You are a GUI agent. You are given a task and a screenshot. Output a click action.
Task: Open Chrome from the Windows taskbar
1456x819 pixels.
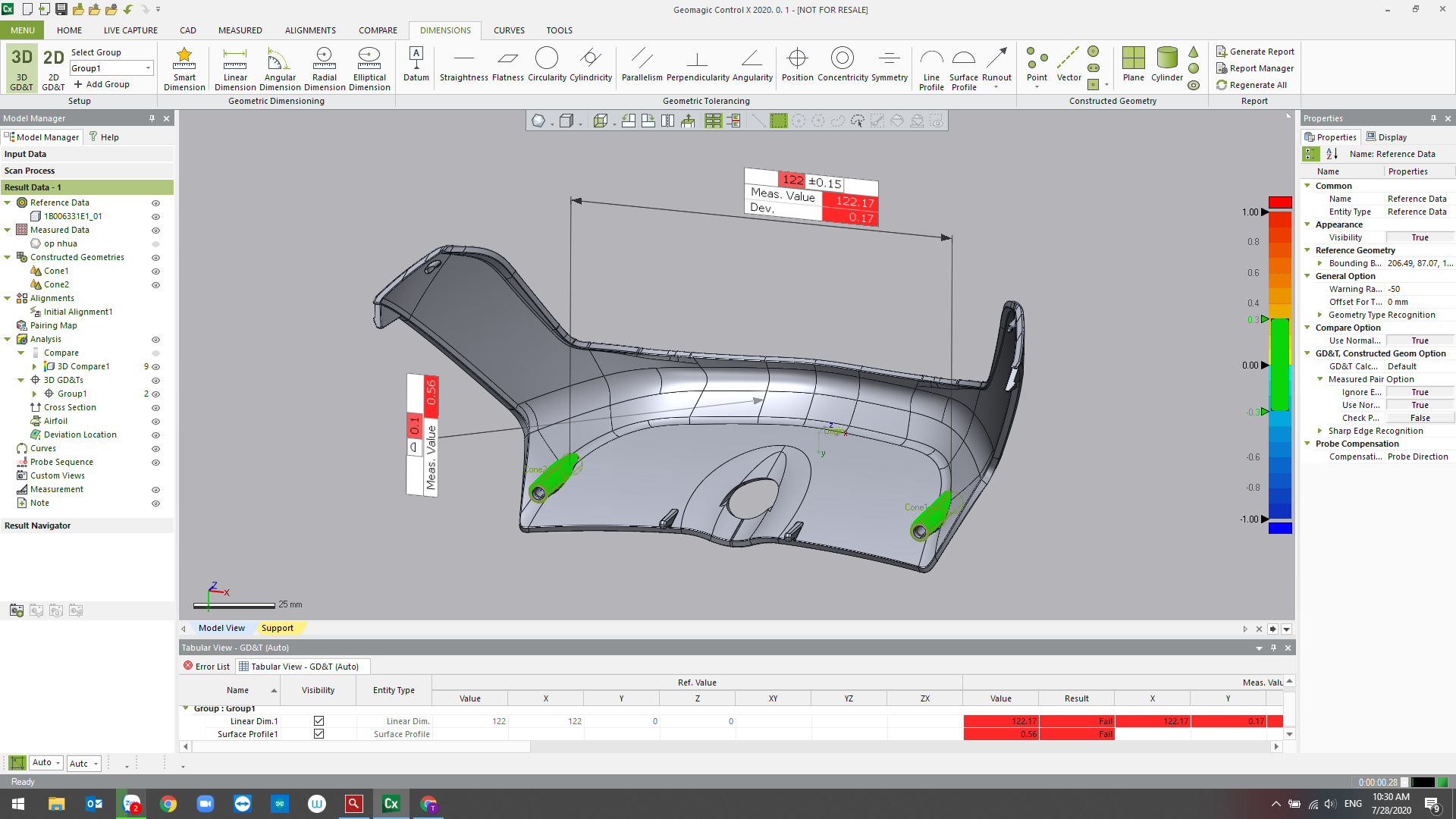(168, 804)
